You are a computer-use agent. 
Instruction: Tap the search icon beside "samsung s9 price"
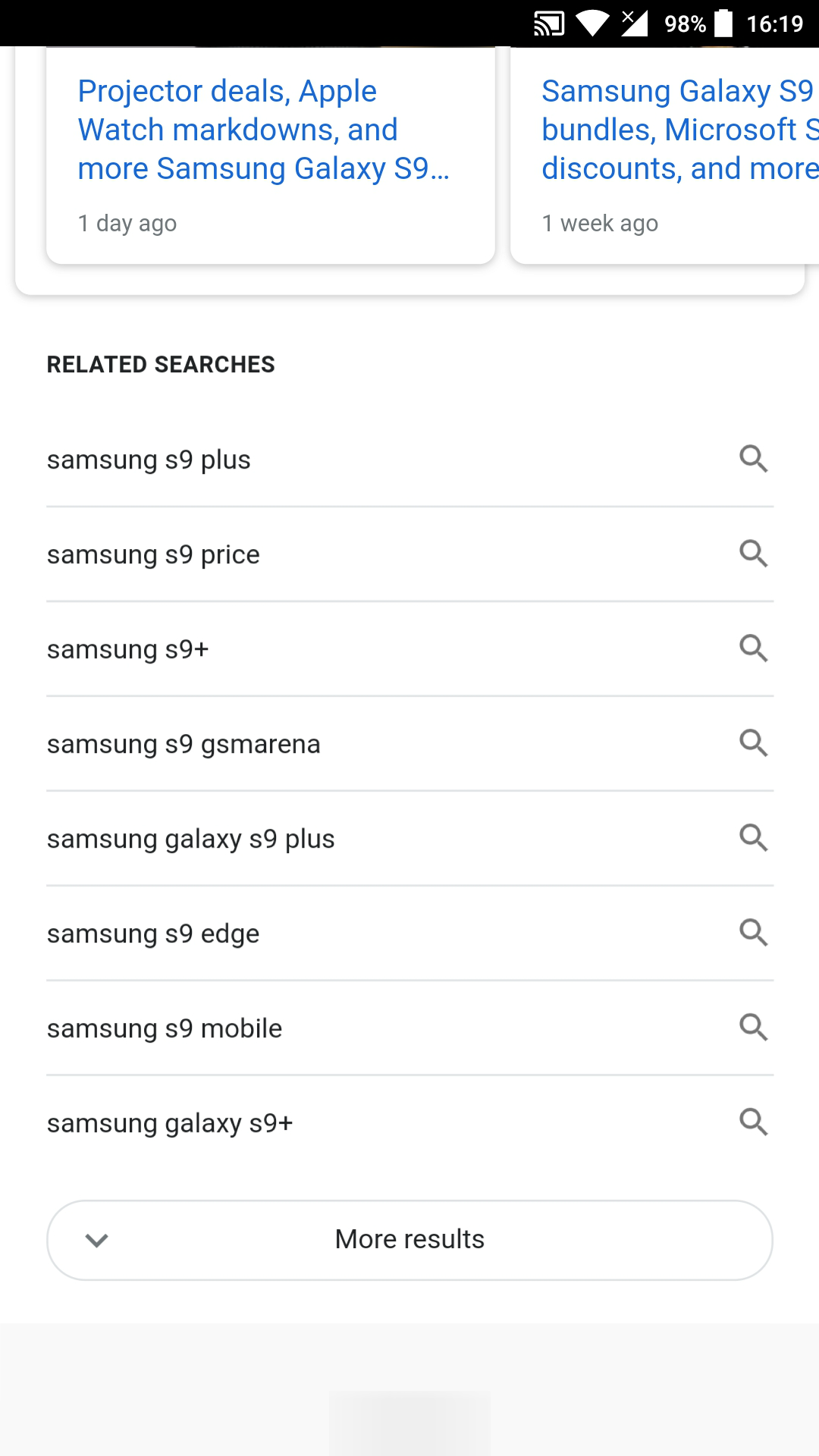tap(754, 553)
